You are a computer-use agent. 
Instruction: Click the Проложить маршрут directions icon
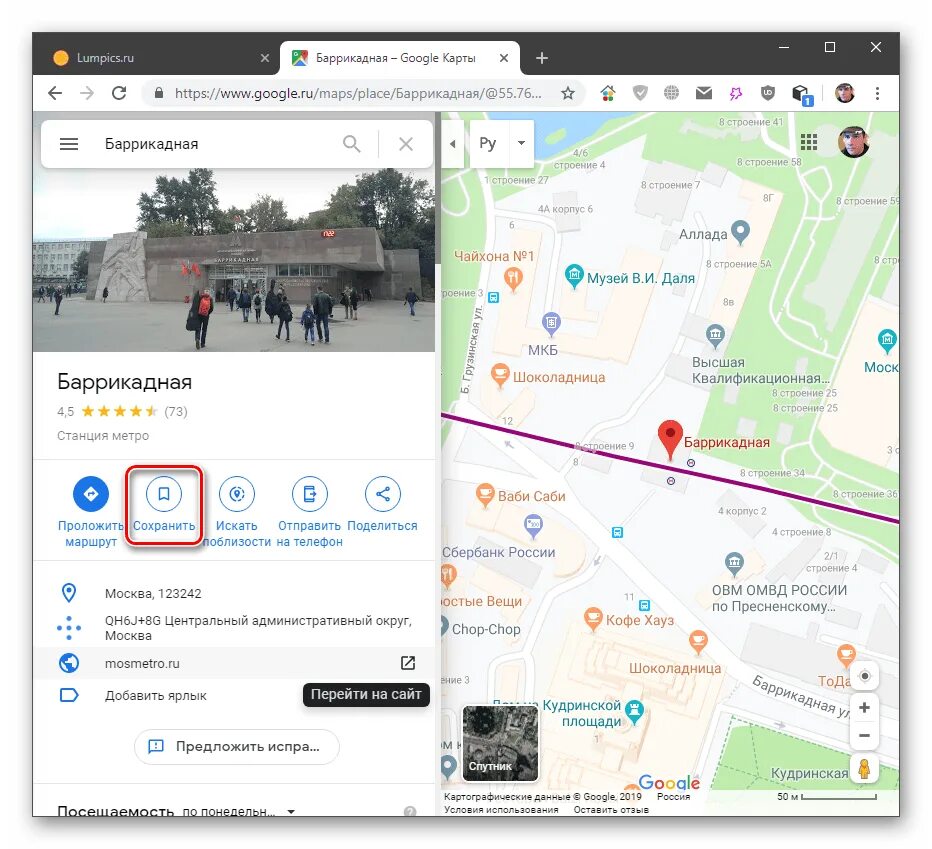pyautogui.click(x=91, y=494)
